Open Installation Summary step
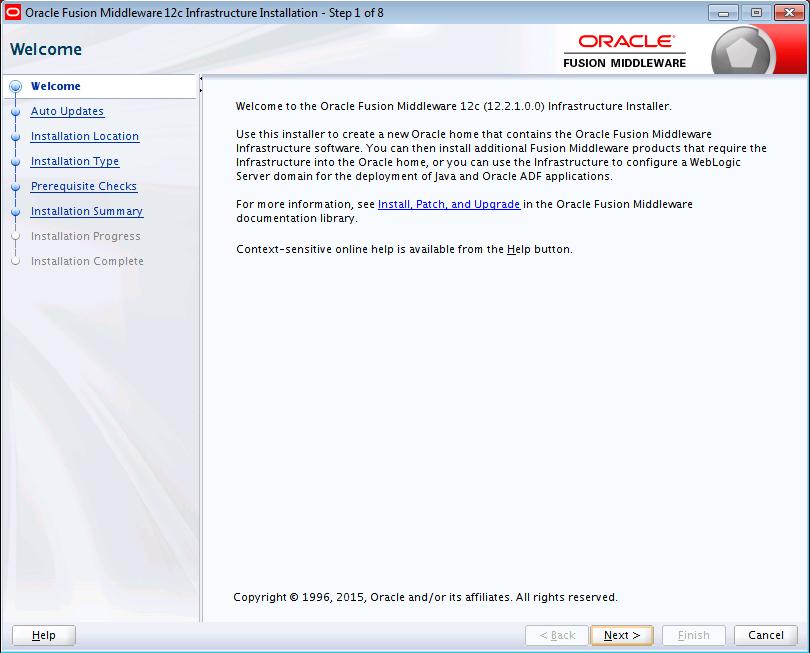This screenshot has height=653, width=810. (87, 211)
